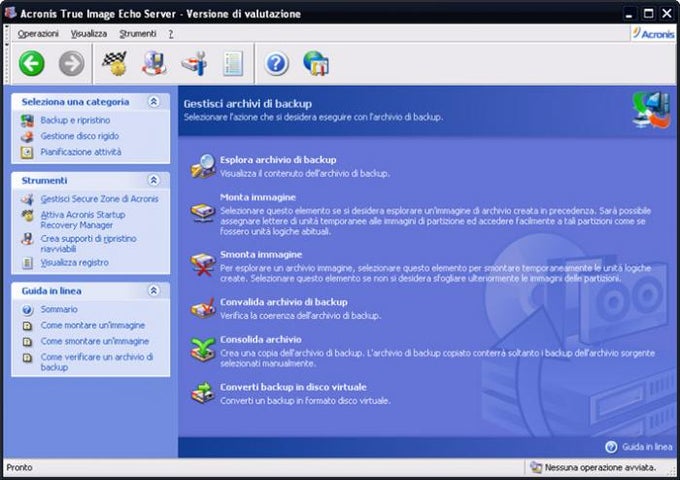Viewport: 680px width, 480px height.
Task: Click Attiva Acronis Startup Recovery Manager link
Action: (x=83, y=220)
